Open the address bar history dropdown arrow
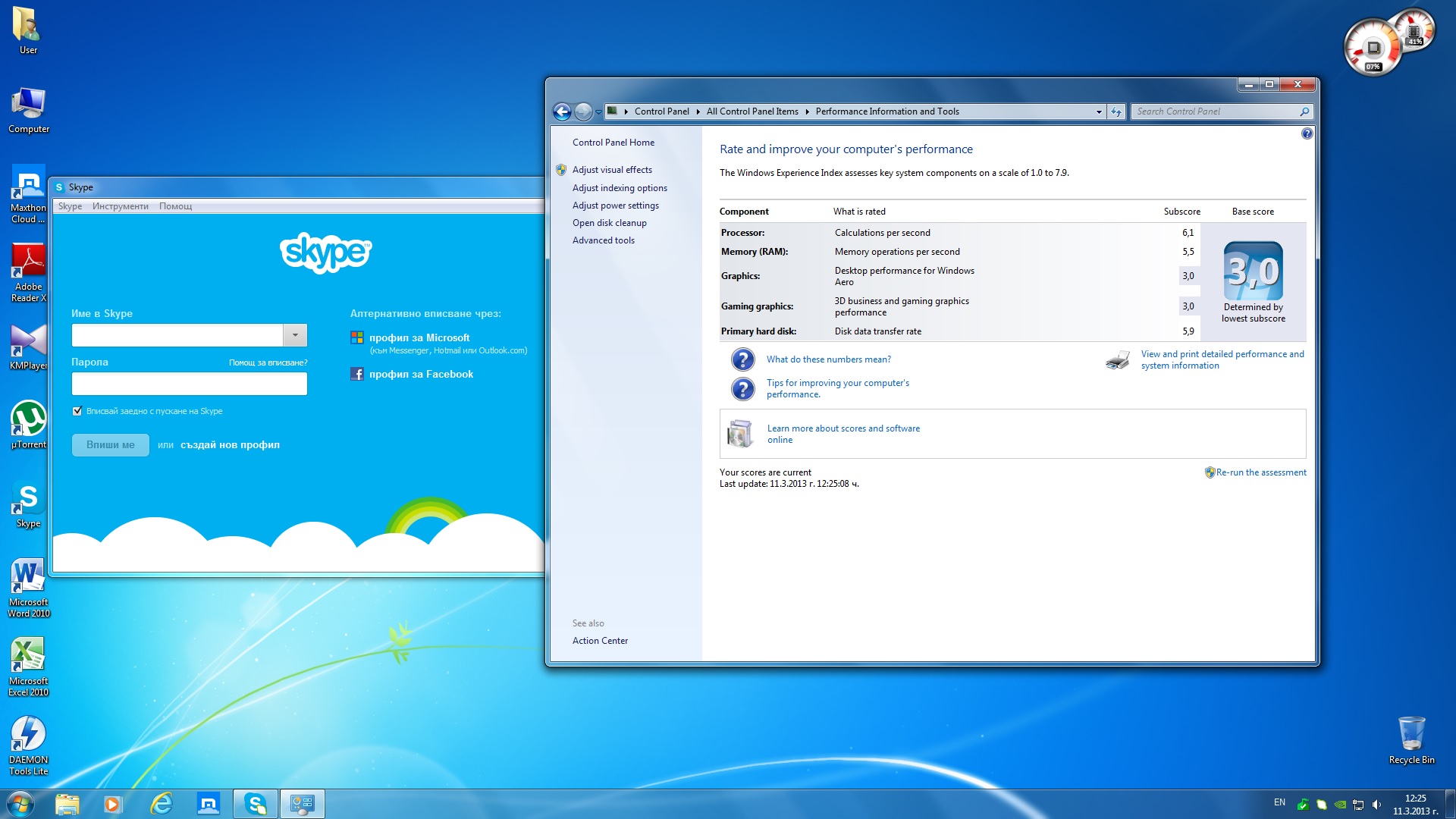 1099,111
